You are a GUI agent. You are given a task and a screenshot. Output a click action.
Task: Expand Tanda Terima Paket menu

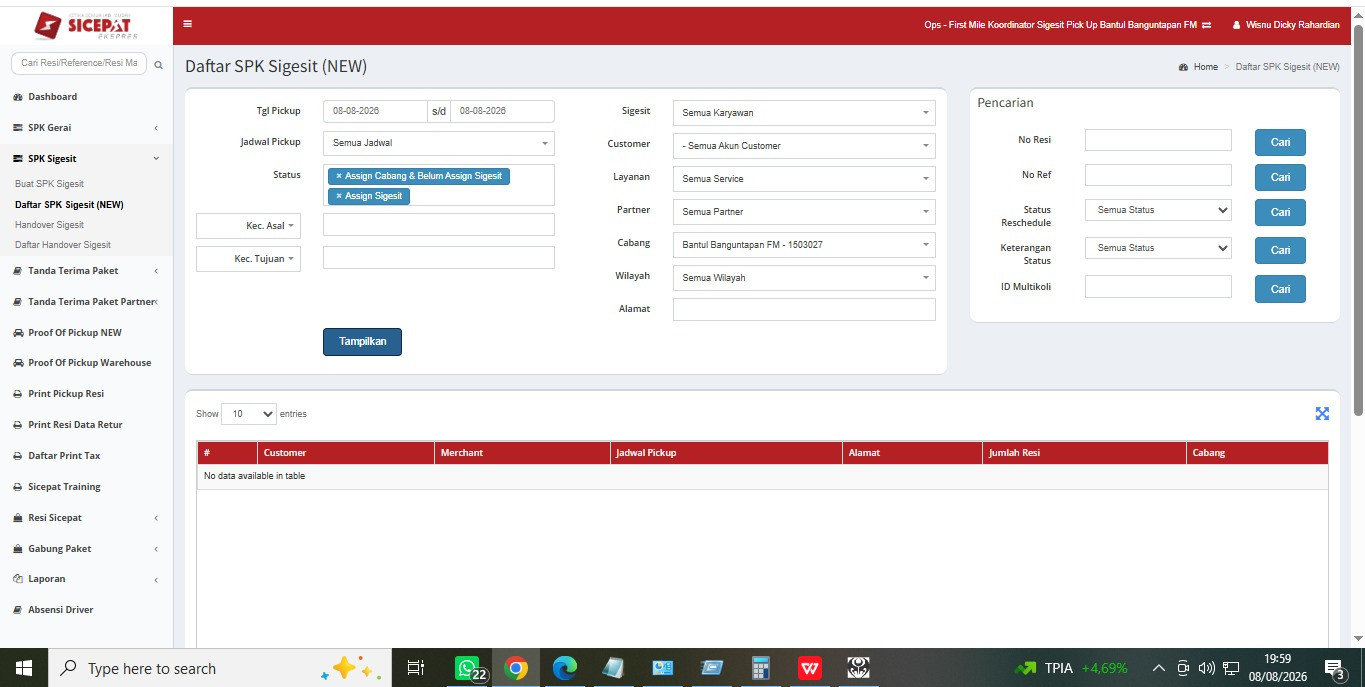[x=86, y=271]
